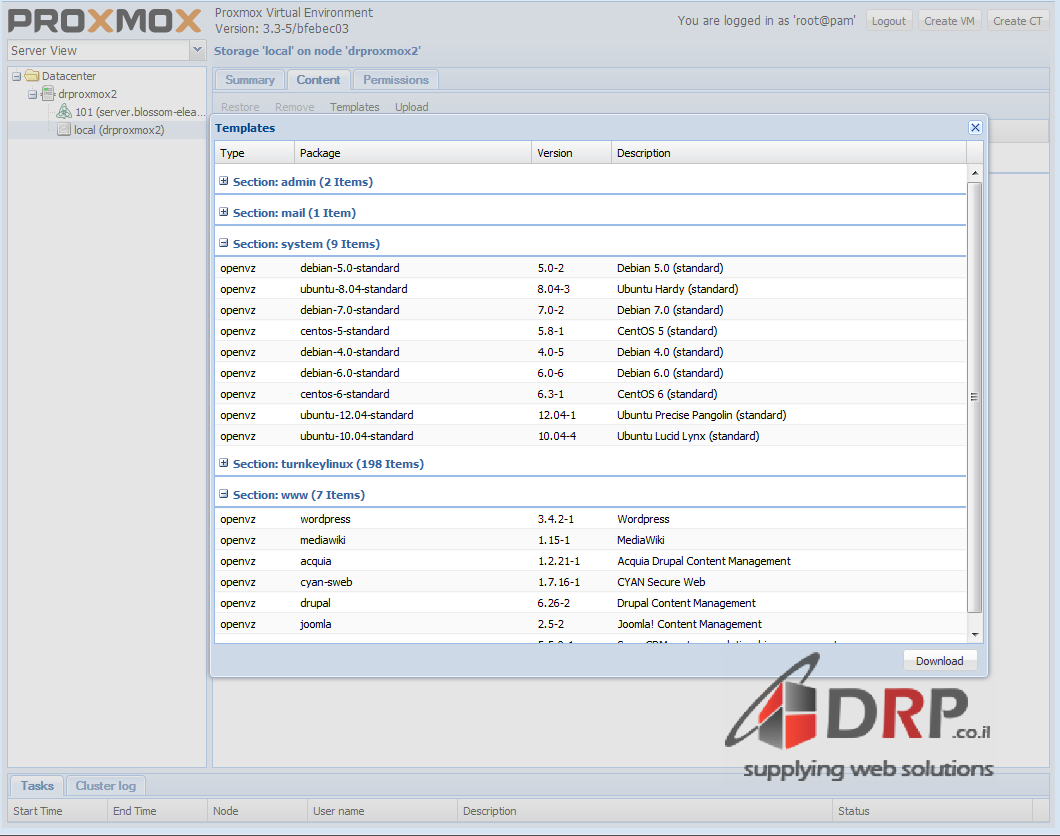Click the templates list scroll down arrow
Image resolution: width=1060 pixels, height=836 pixels.
coord(975,634)
